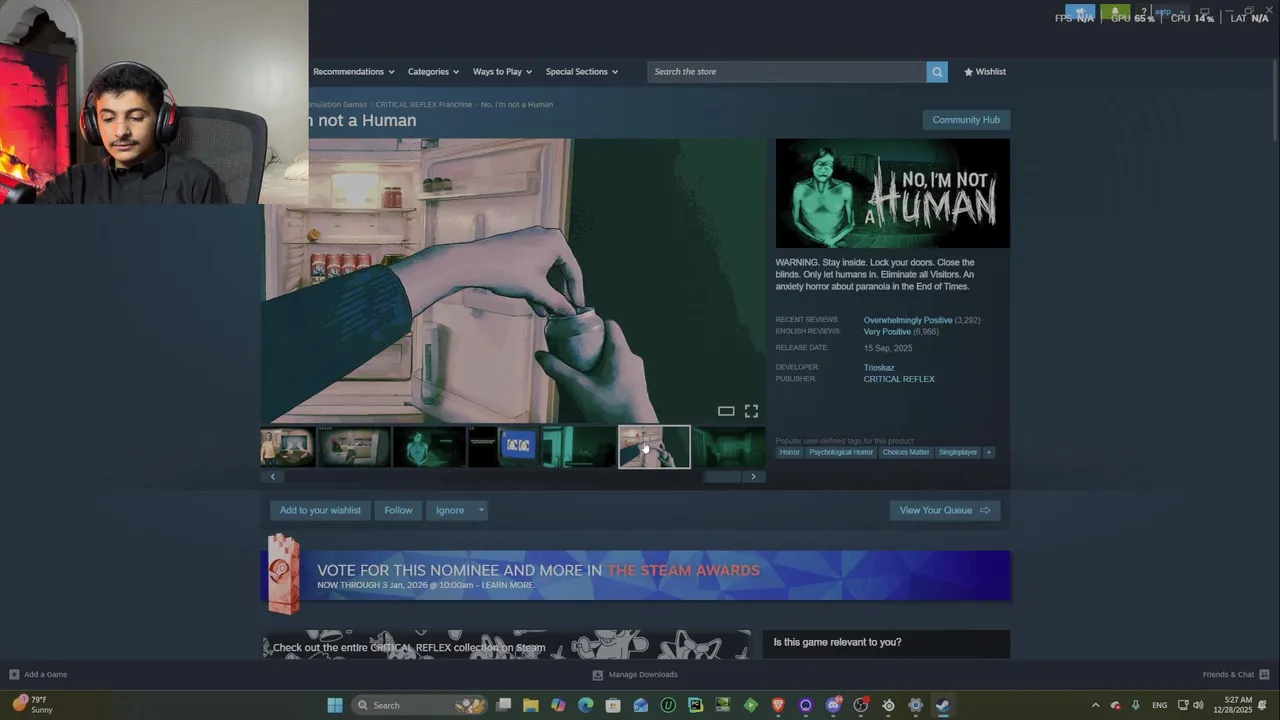Show hidden system tray icons

(x=1095, y=705)
